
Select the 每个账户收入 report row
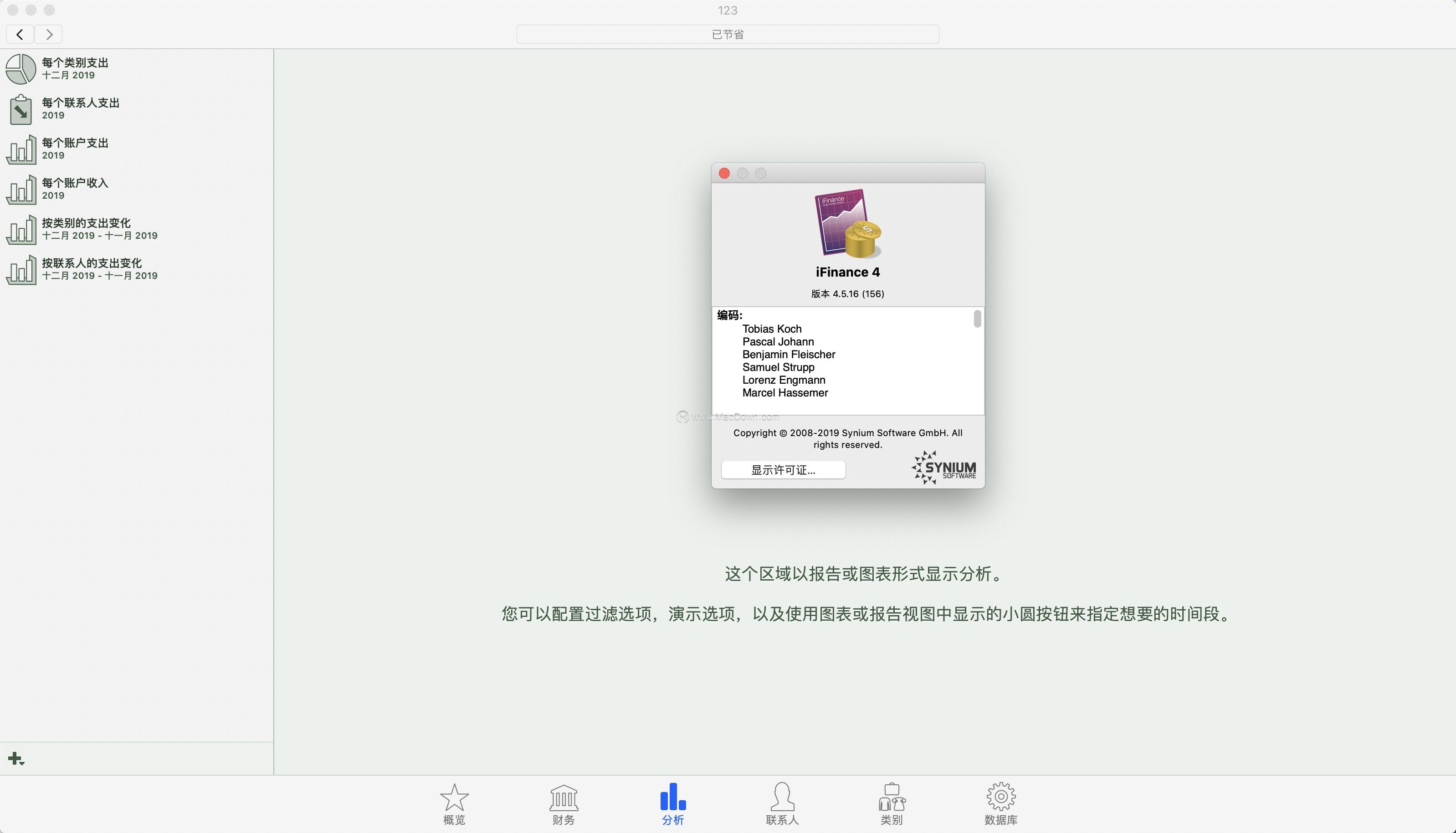[137, 189]
